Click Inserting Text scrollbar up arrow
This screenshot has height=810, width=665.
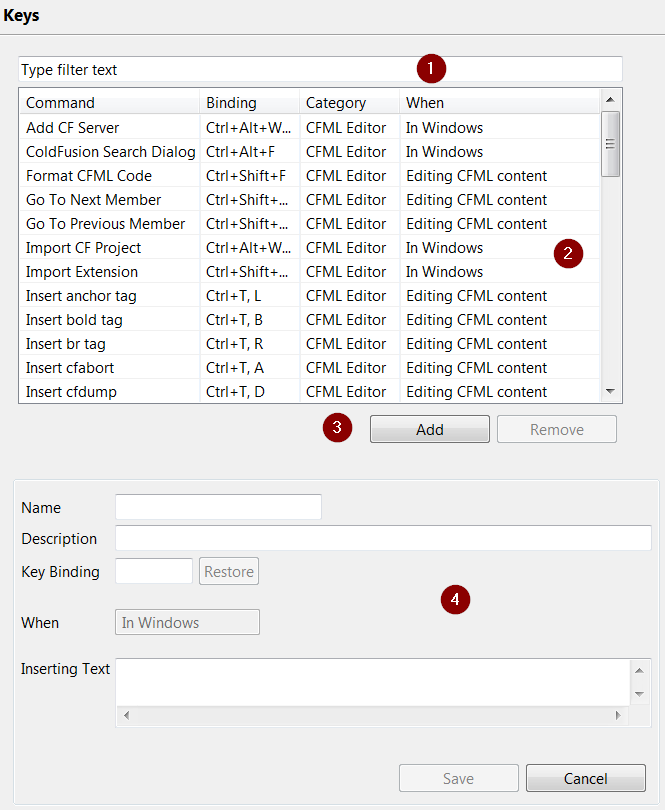click(x=639, y=671)
